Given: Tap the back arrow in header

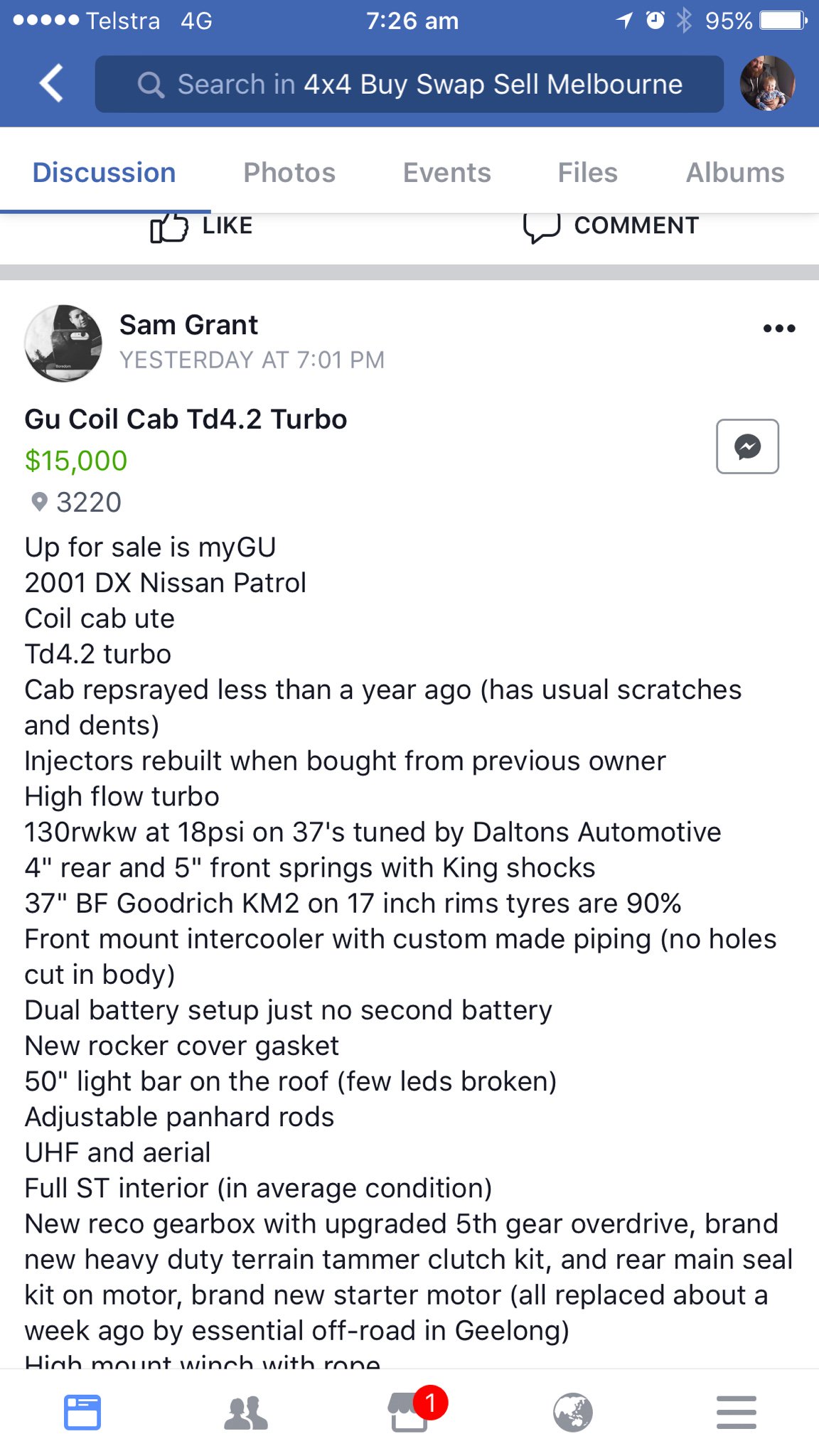Looking at the screenshot, I should click(51, 84).
